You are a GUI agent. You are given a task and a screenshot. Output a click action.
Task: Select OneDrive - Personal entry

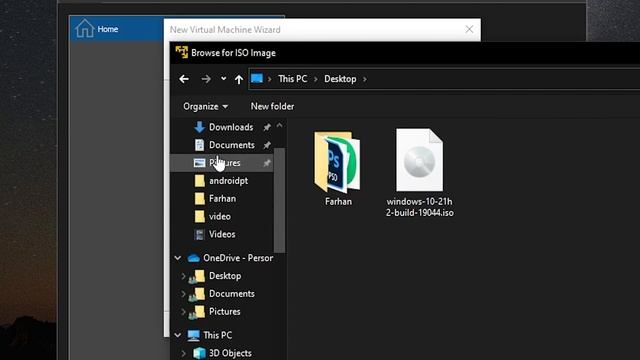(238, 258)
